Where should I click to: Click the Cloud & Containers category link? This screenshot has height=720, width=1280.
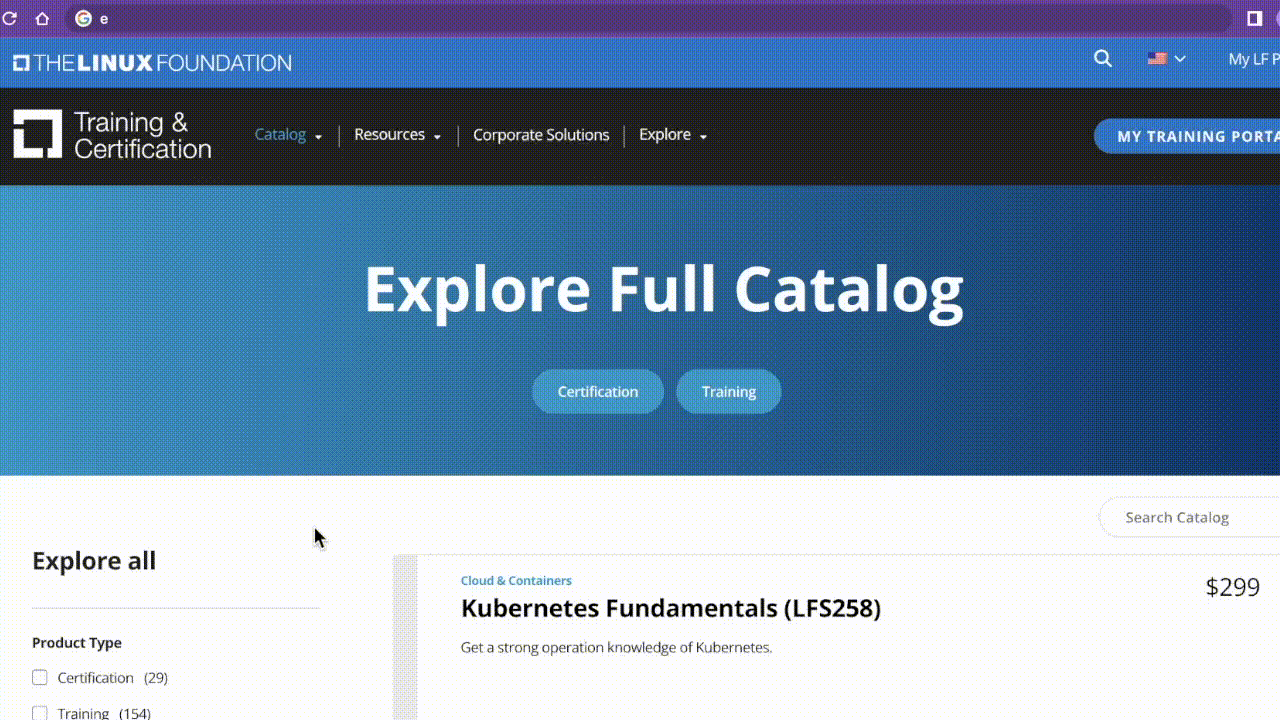coord(516,581)
